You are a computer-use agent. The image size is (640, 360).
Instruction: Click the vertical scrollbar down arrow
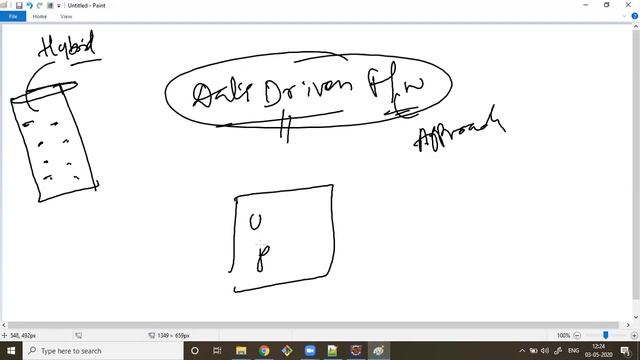pyautogui.click(x=636, y=318)
